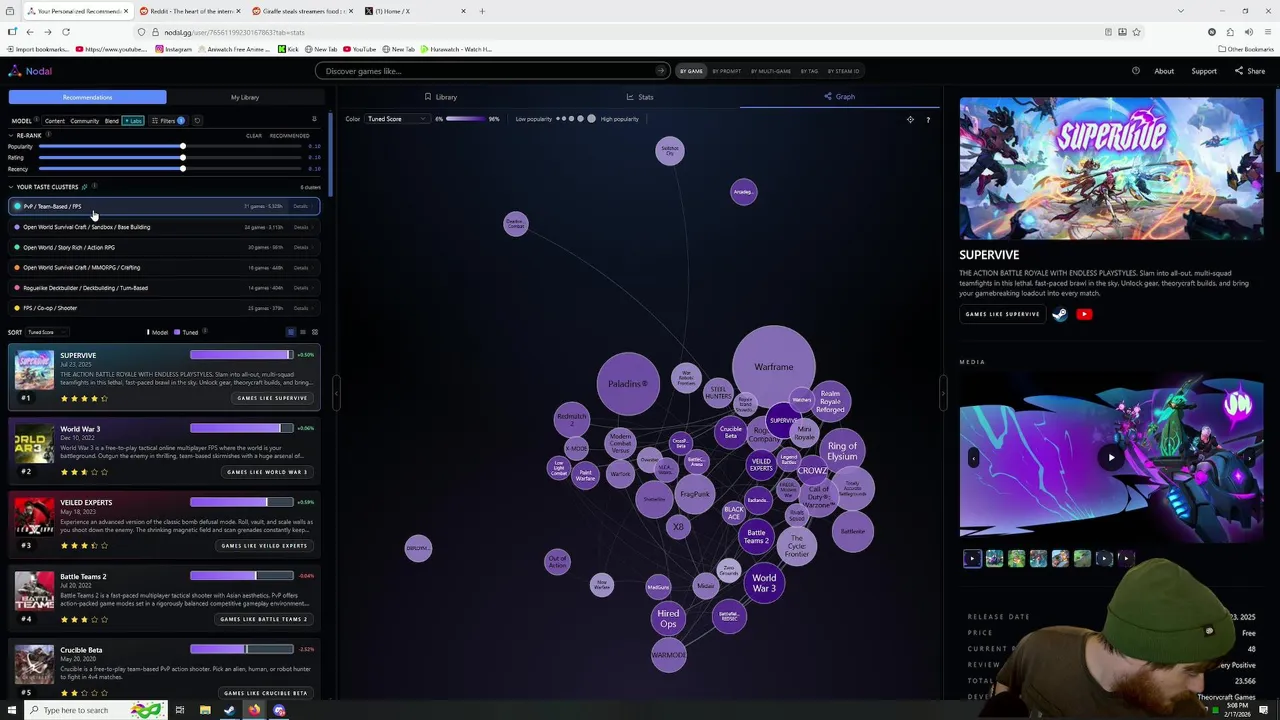Screen dimensions: 1280x720
Task: Go to previous media with left arrow
Action: pyautogui.click(x=972, y=457)
